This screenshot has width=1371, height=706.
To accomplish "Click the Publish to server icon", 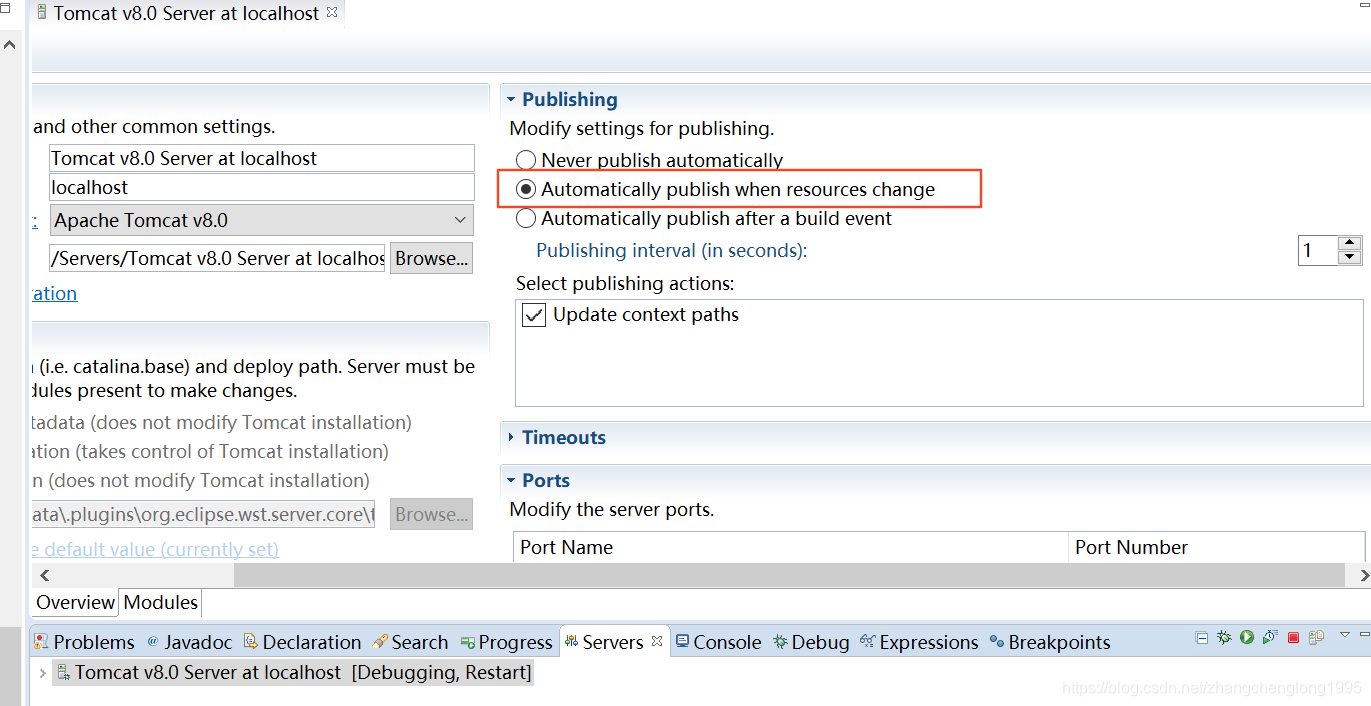I will 1316,637.
